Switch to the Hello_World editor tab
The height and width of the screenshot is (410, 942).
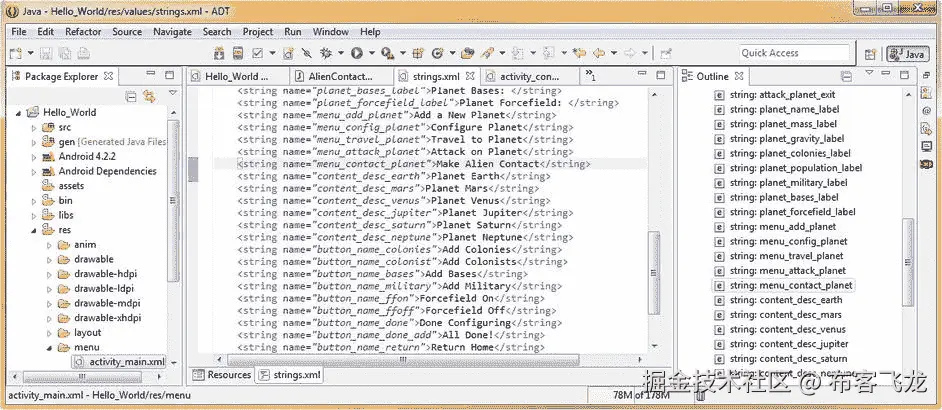(x=236, y=76)
